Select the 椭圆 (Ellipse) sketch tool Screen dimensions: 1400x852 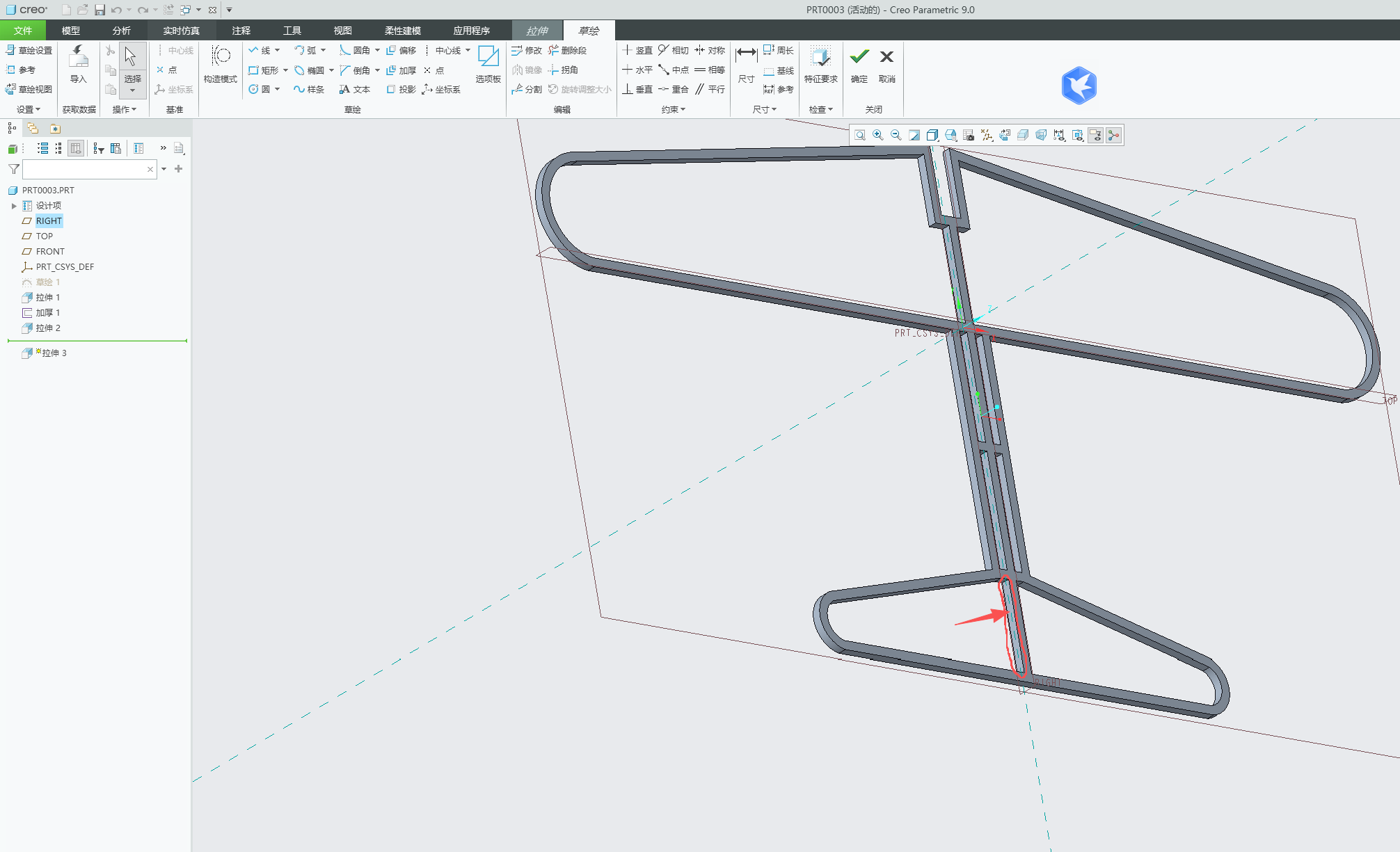tap(310, 70)
